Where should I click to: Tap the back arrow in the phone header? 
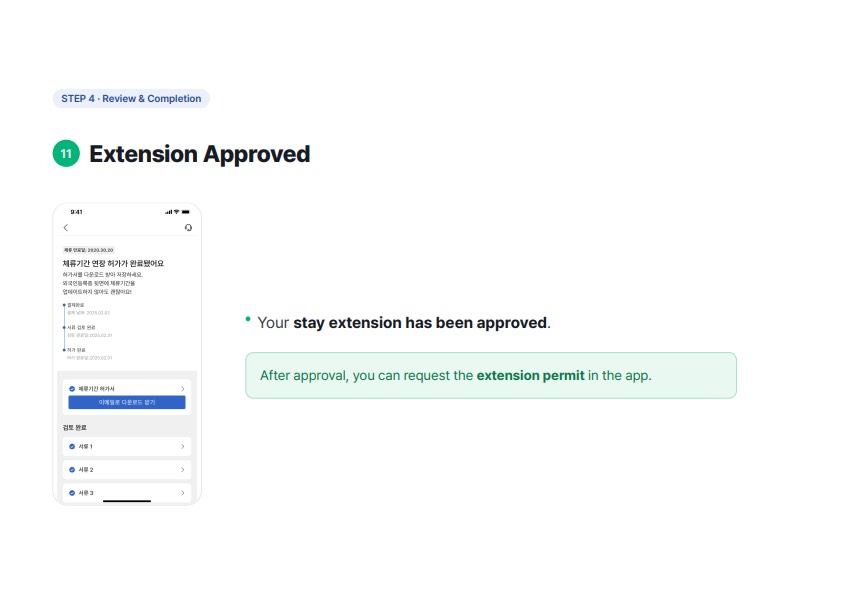point(66,228)
